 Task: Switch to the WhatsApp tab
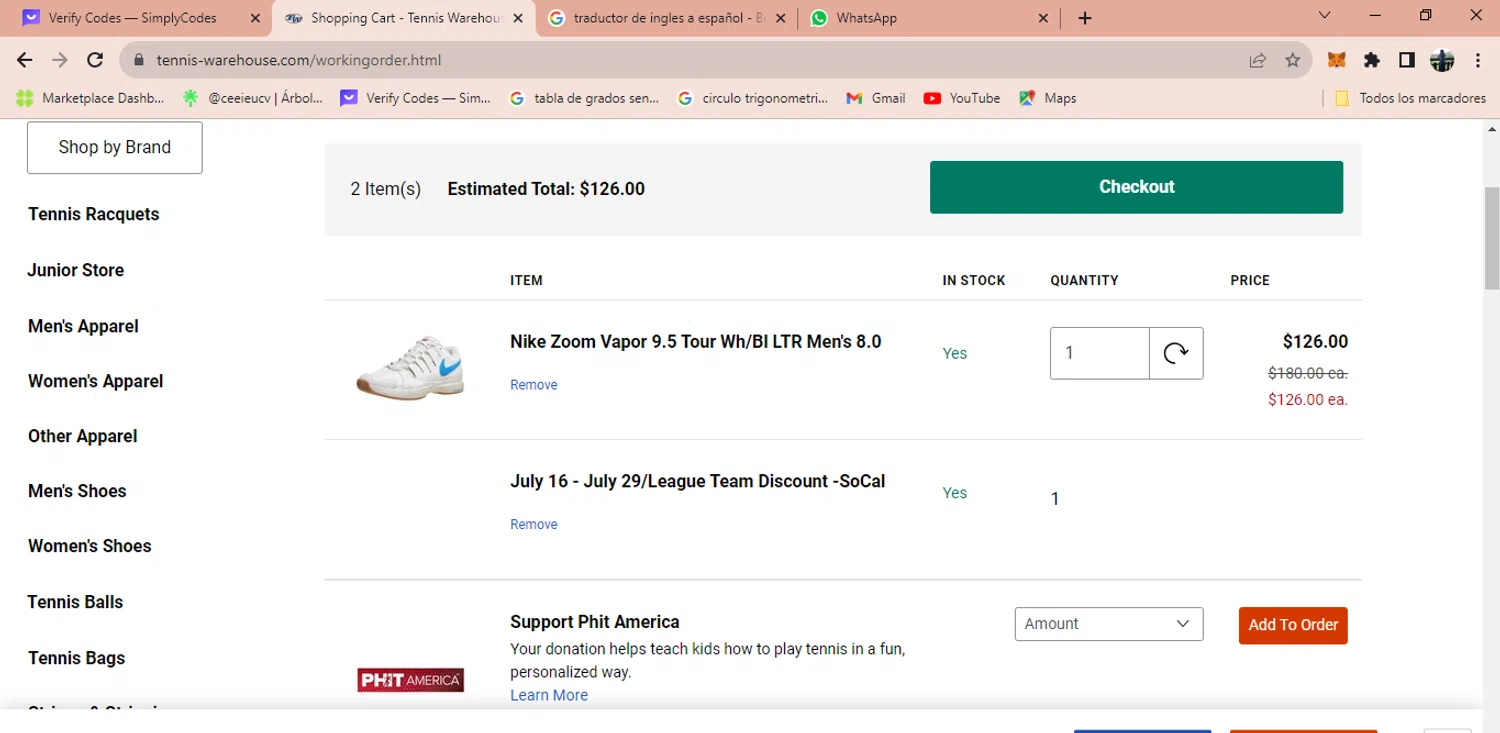tap(929, 18)
